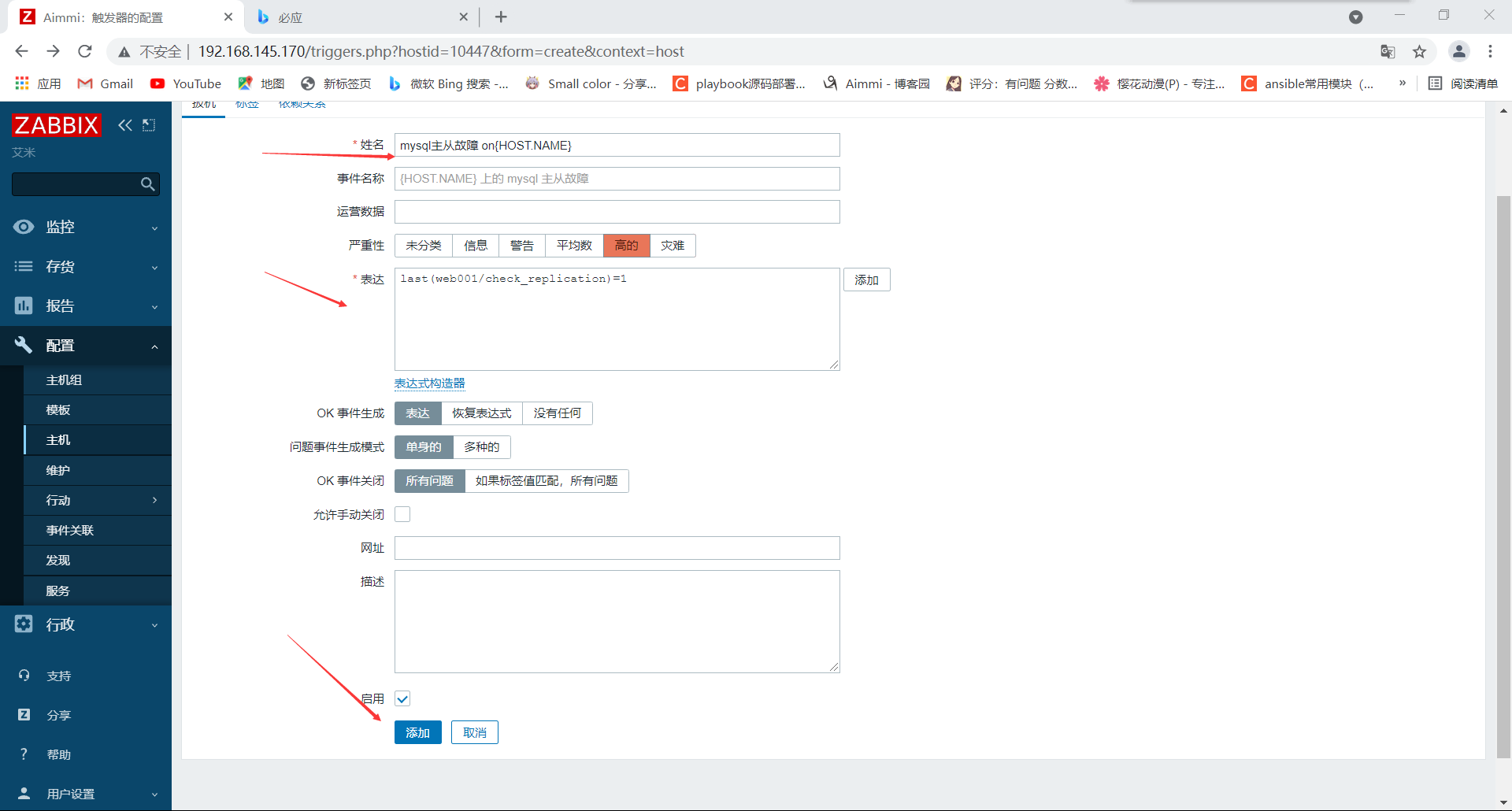
Task: Bookmark this page with the star icon
Action: (x=1419, y=52)
